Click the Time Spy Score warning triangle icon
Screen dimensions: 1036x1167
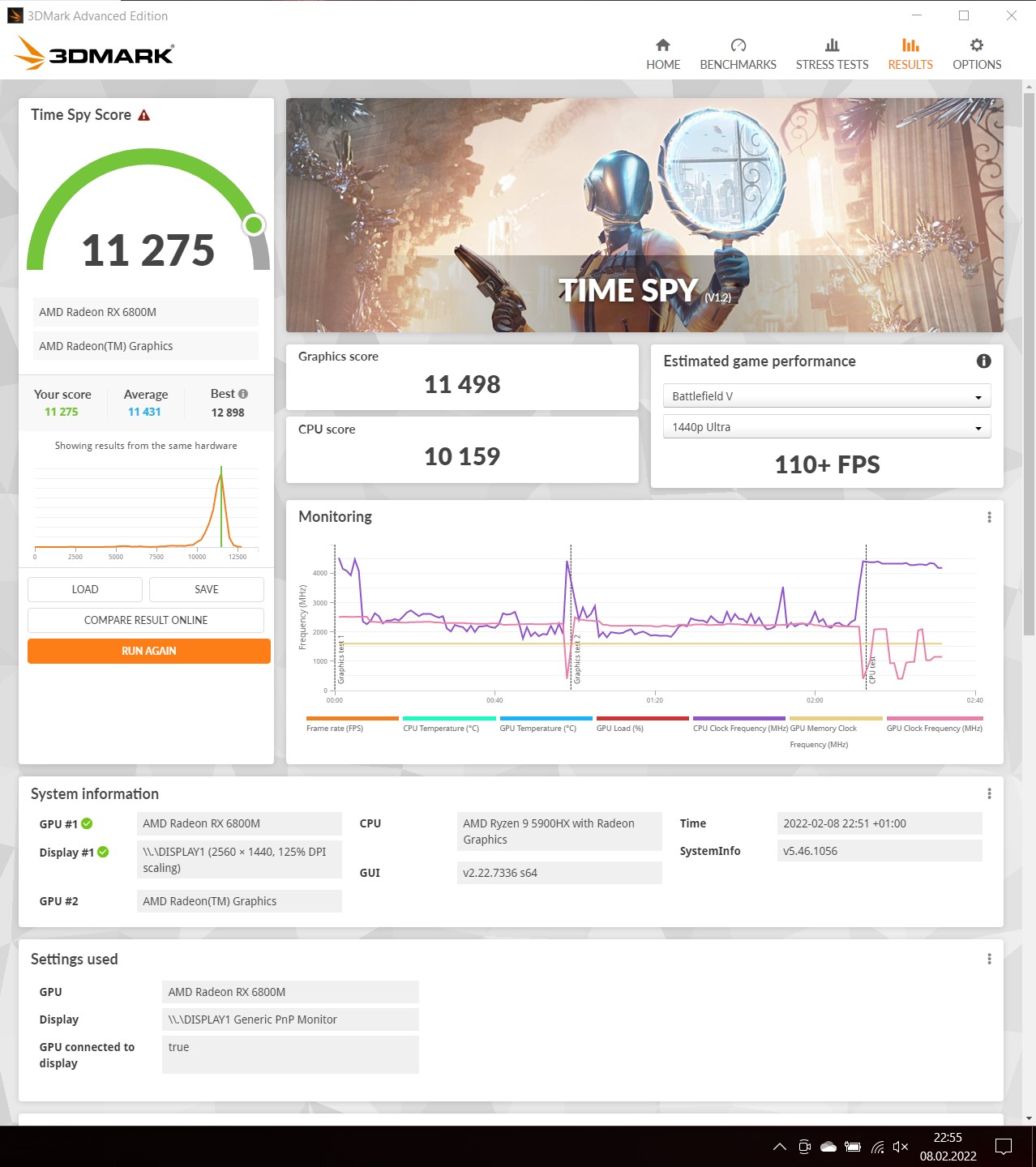pos(144,115)
